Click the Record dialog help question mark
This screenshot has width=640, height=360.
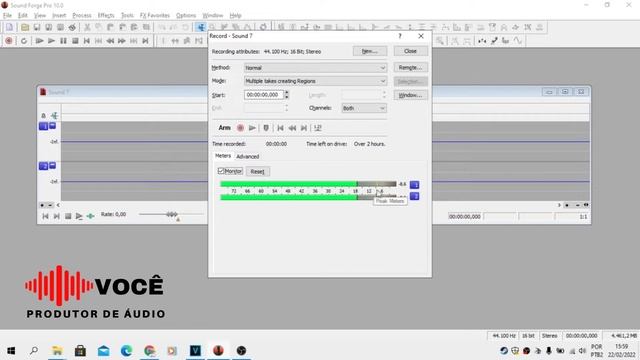point(400,36)
